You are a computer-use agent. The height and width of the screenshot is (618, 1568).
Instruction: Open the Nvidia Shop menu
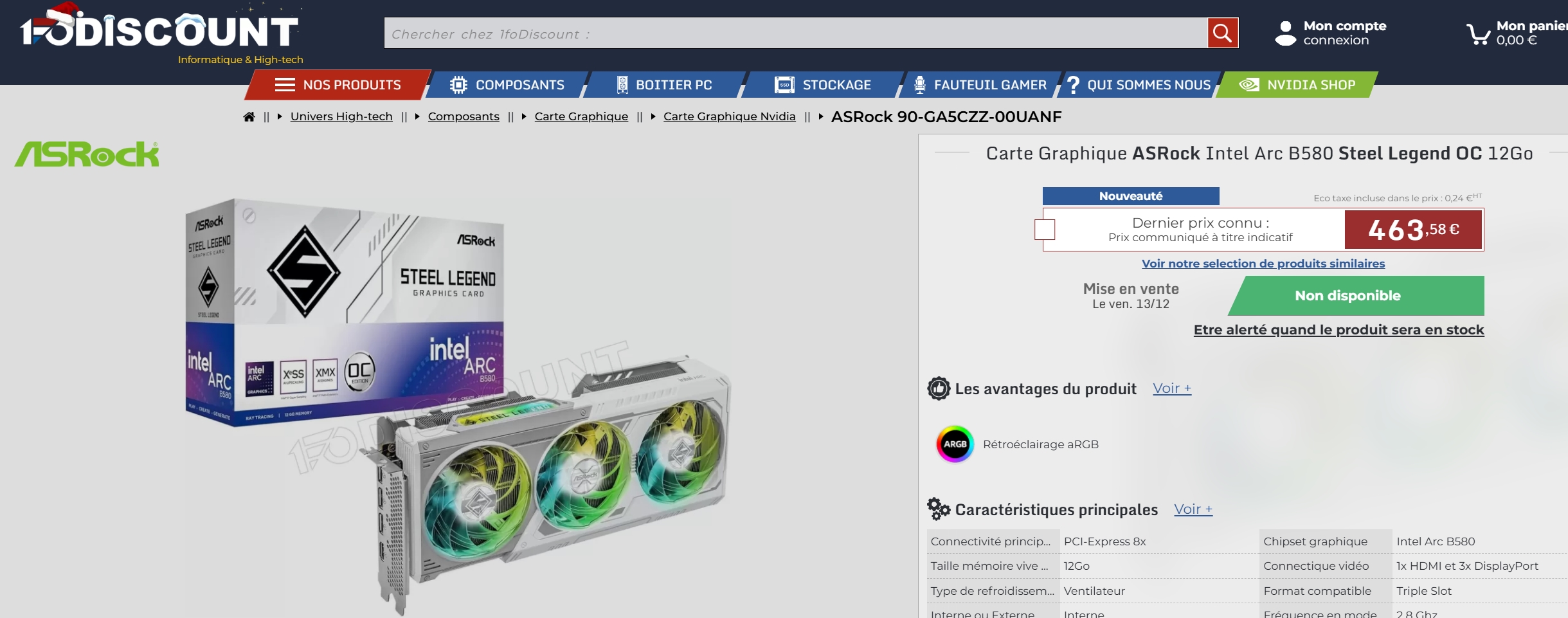pos(1297,85)
